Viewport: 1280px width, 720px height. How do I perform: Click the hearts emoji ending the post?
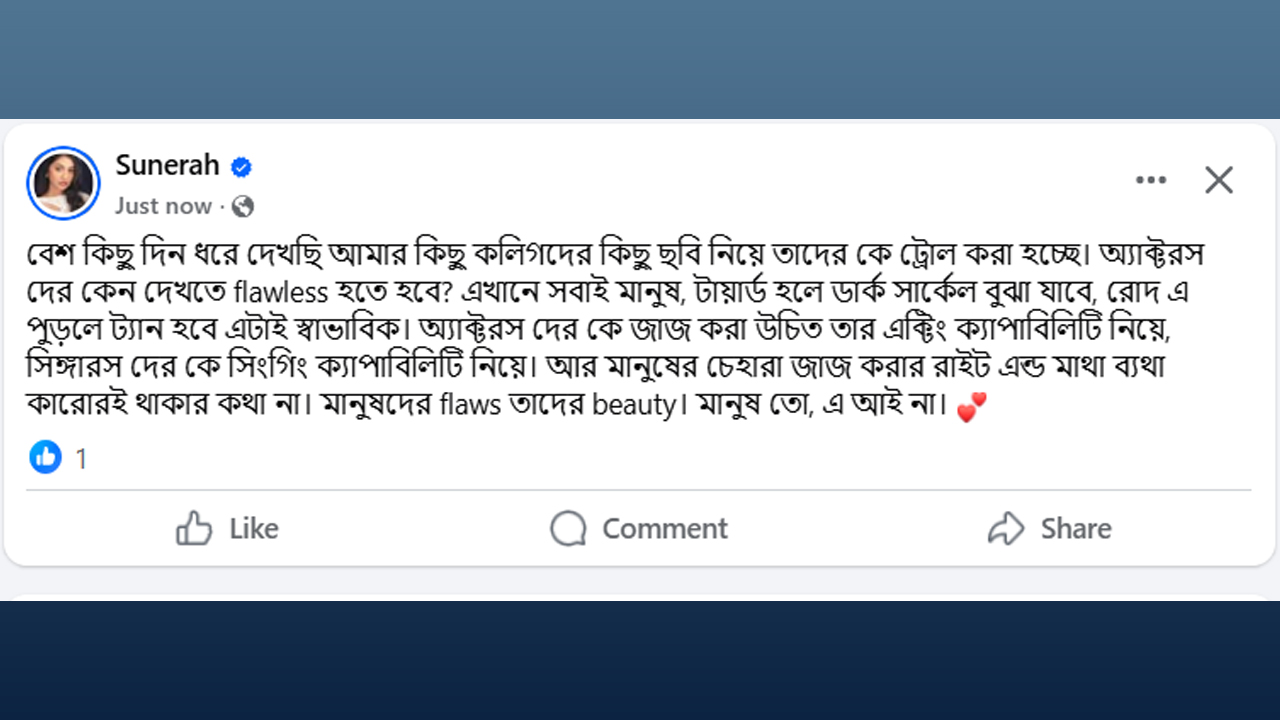click(971, 408)
